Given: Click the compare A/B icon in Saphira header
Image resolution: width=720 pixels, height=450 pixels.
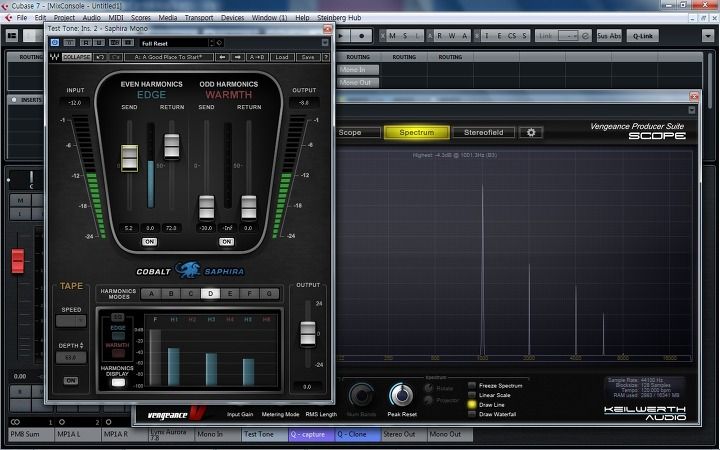Looking at the screenshot, I should (115, 43).
